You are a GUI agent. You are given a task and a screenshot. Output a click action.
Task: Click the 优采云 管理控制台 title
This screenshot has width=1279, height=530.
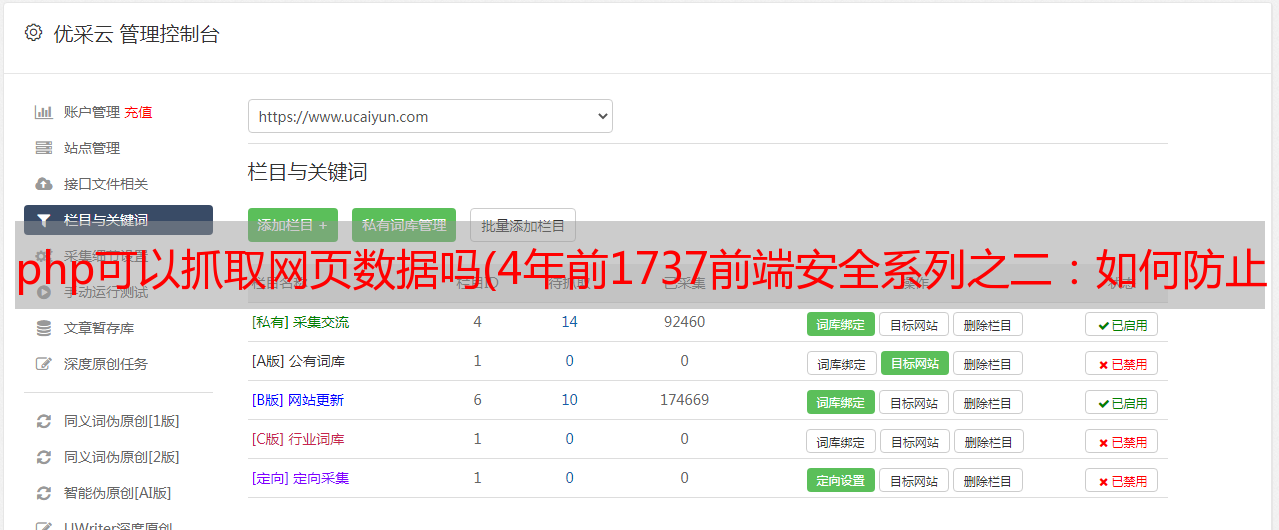[x=136, y=34]
